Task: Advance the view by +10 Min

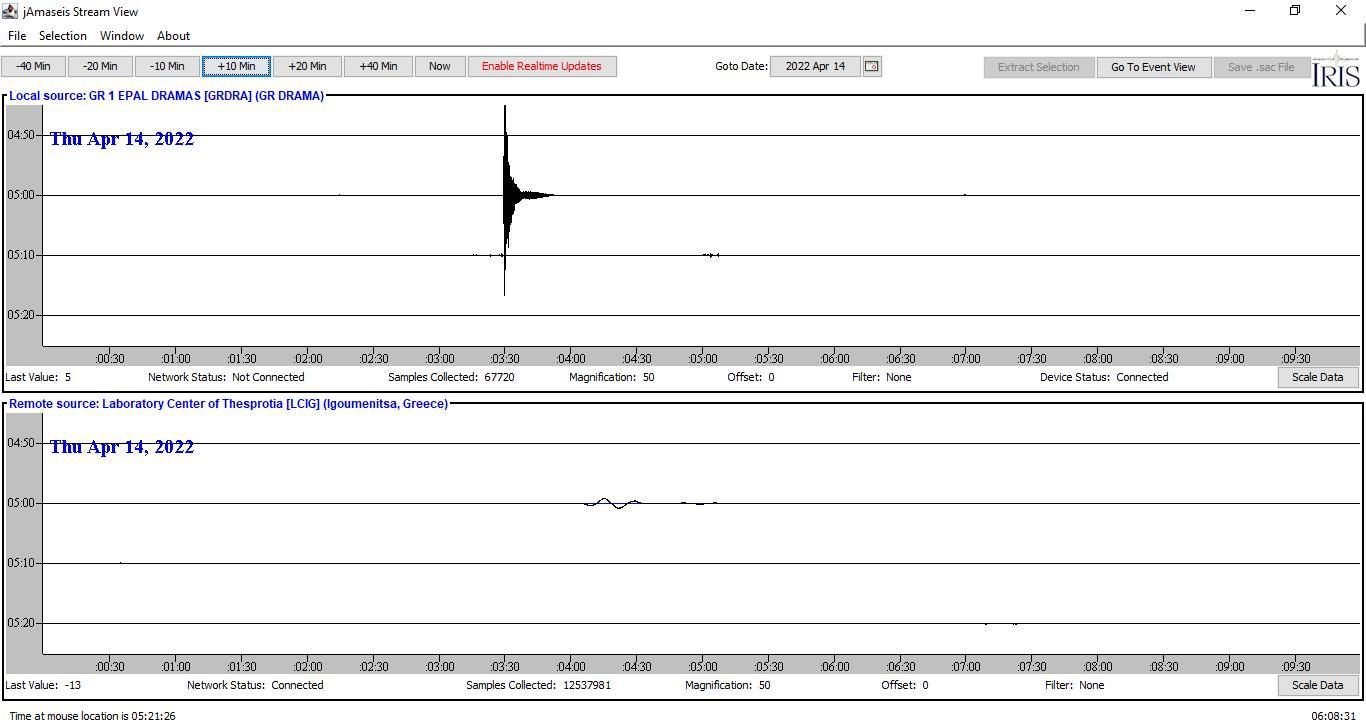Action: [236, 66]
